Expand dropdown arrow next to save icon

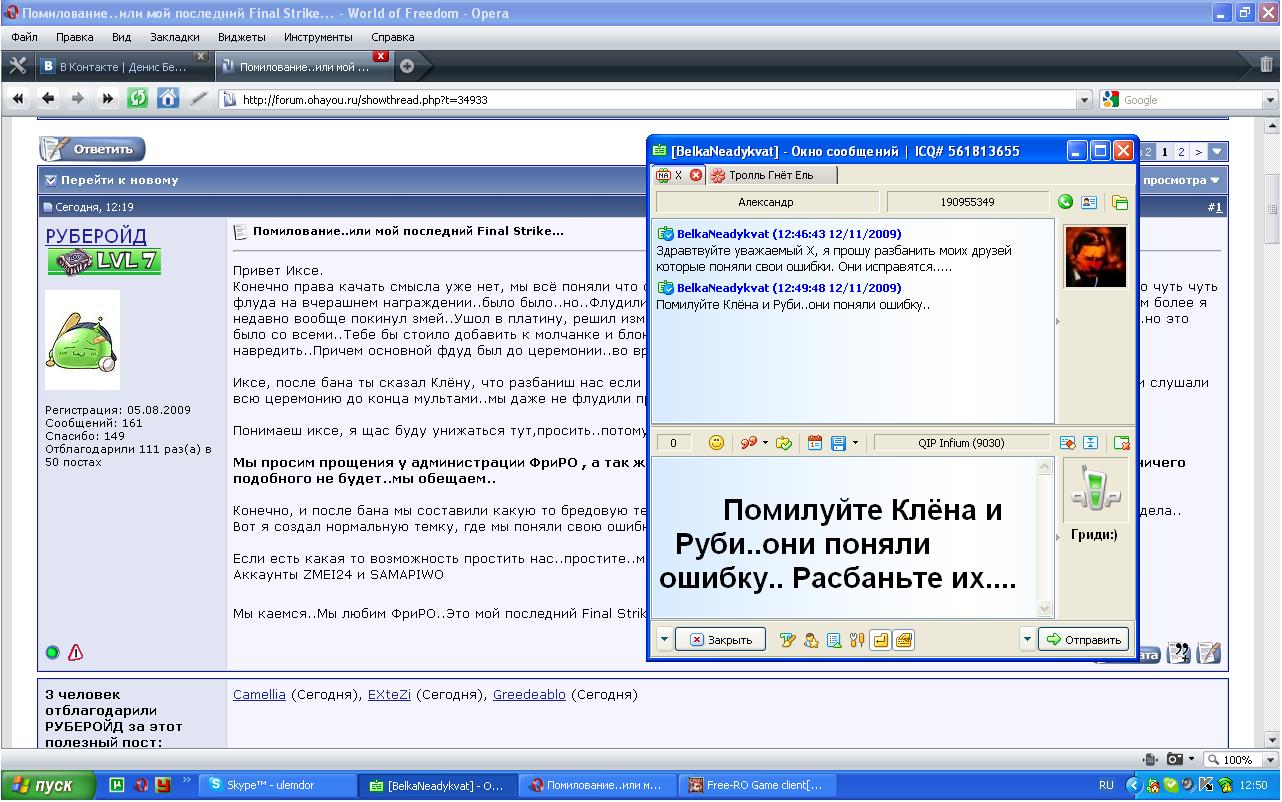[855, 443]
